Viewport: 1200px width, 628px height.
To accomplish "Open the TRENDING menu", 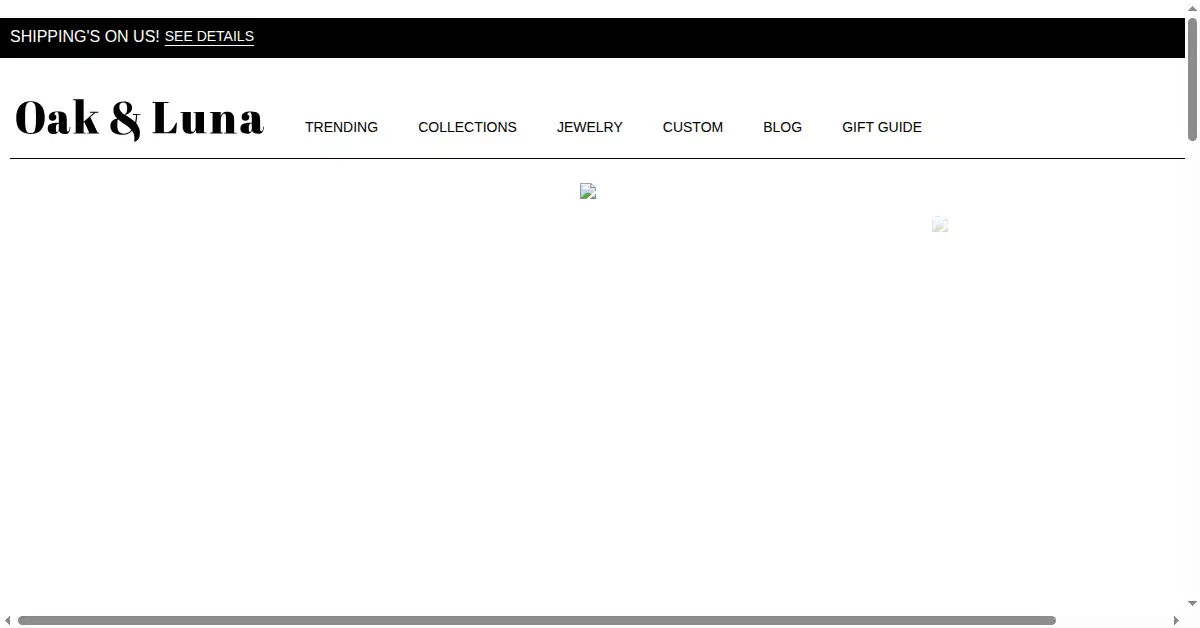I will [341, 127].
